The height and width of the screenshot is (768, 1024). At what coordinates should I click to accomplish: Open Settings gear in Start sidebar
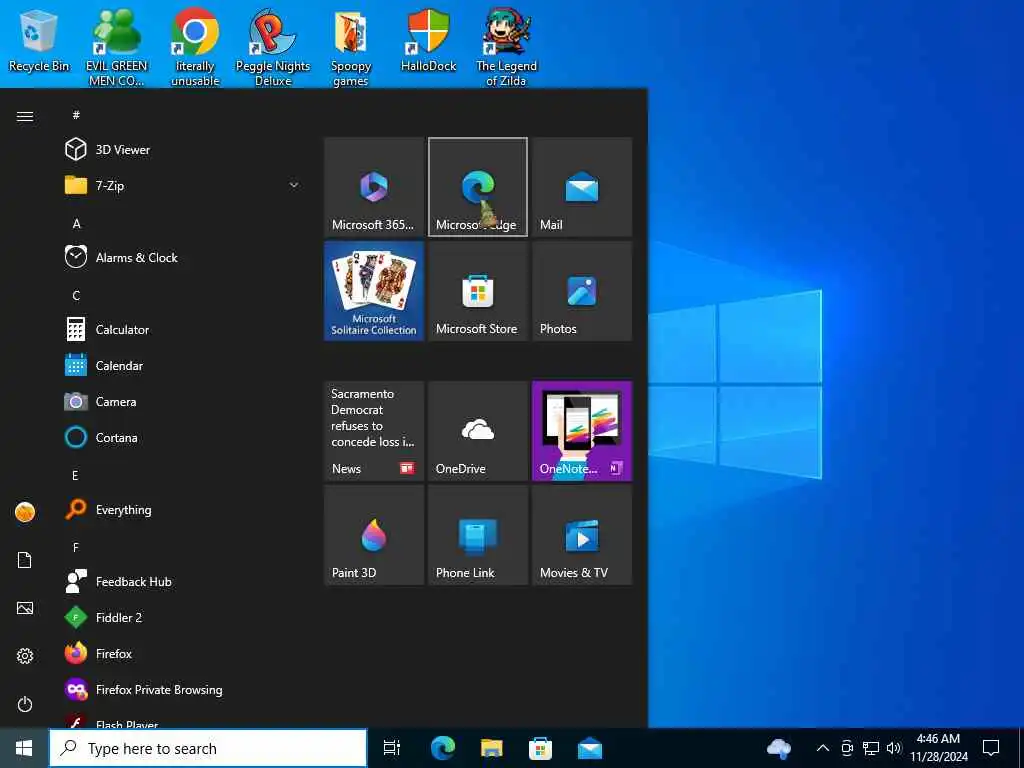[x=25, y=656]
